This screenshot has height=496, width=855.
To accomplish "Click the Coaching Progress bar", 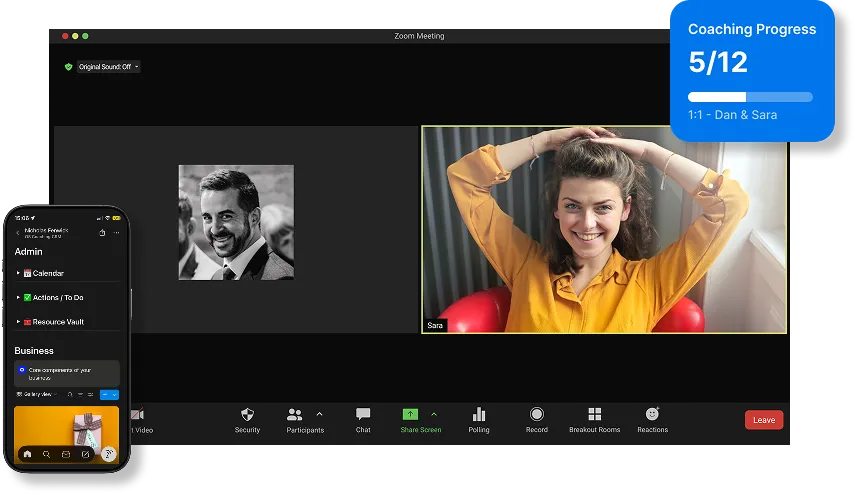I will click(x=750, y=97).
